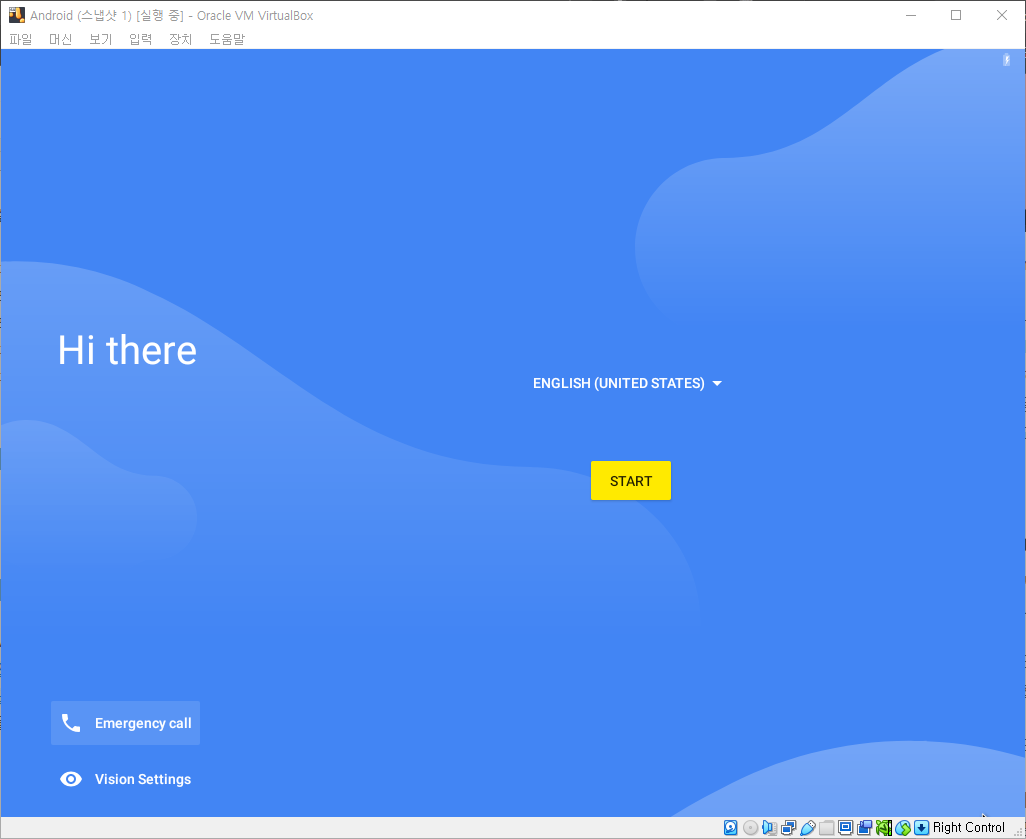Tap the Emergency call button
This screenshot has width=1026, height=839.
(126, 723)
